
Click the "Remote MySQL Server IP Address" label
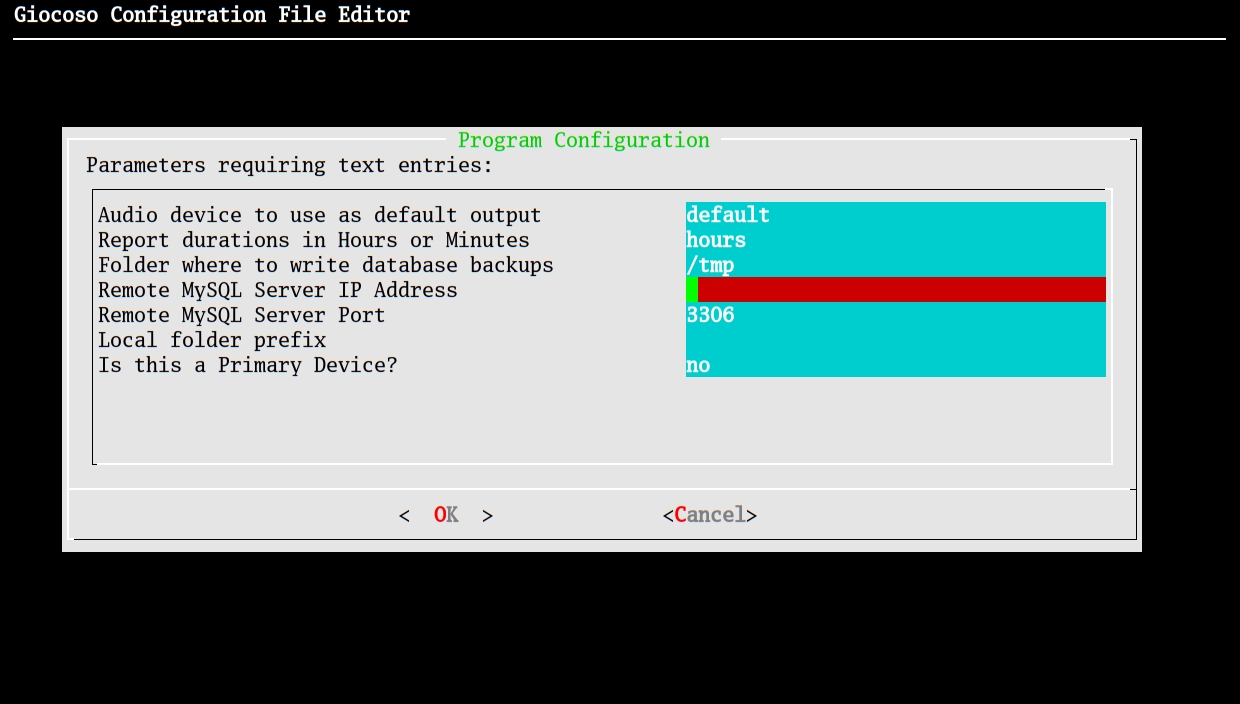point(277,290)
